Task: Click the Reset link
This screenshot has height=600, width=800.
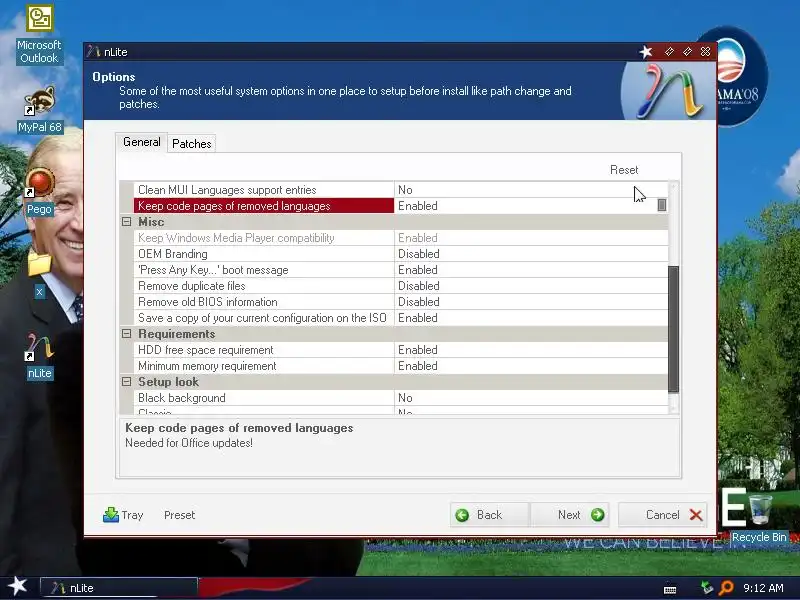Action: pos(624,170)
